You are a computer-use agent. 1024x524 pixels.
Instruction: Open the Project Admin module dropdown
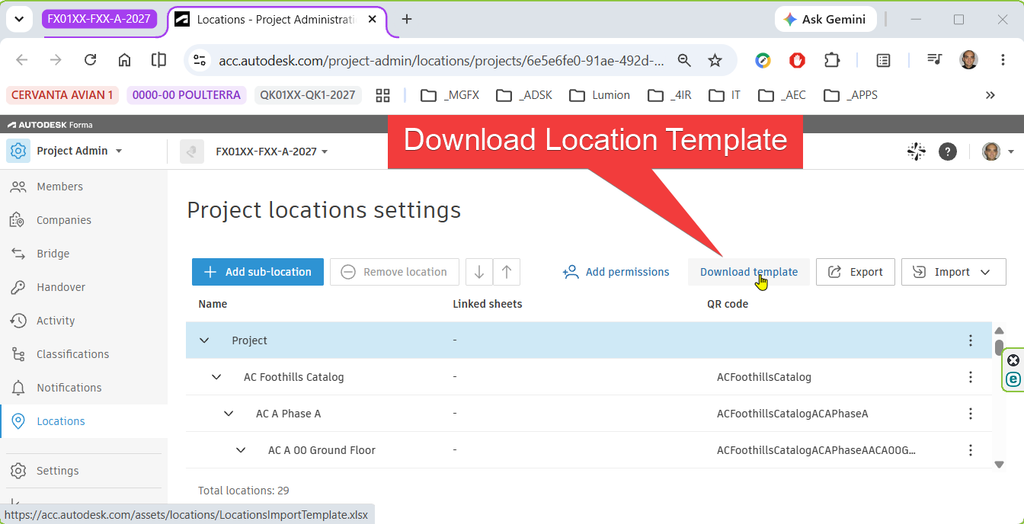[x=79, y=151]
